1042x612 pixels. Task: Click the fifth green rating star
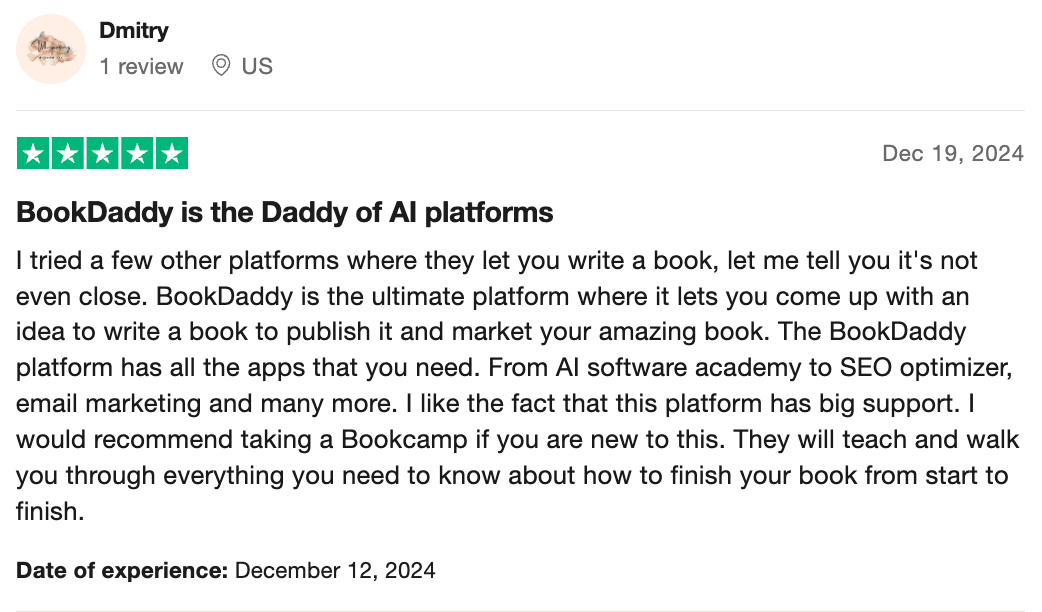[172, 153]
